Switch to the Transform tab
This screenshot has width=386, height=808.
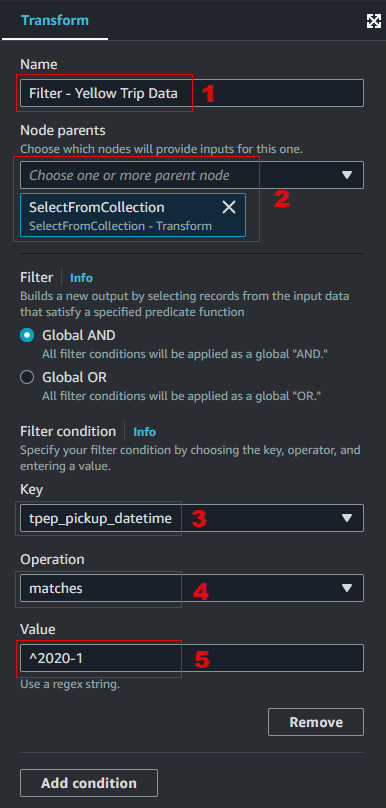55,21
